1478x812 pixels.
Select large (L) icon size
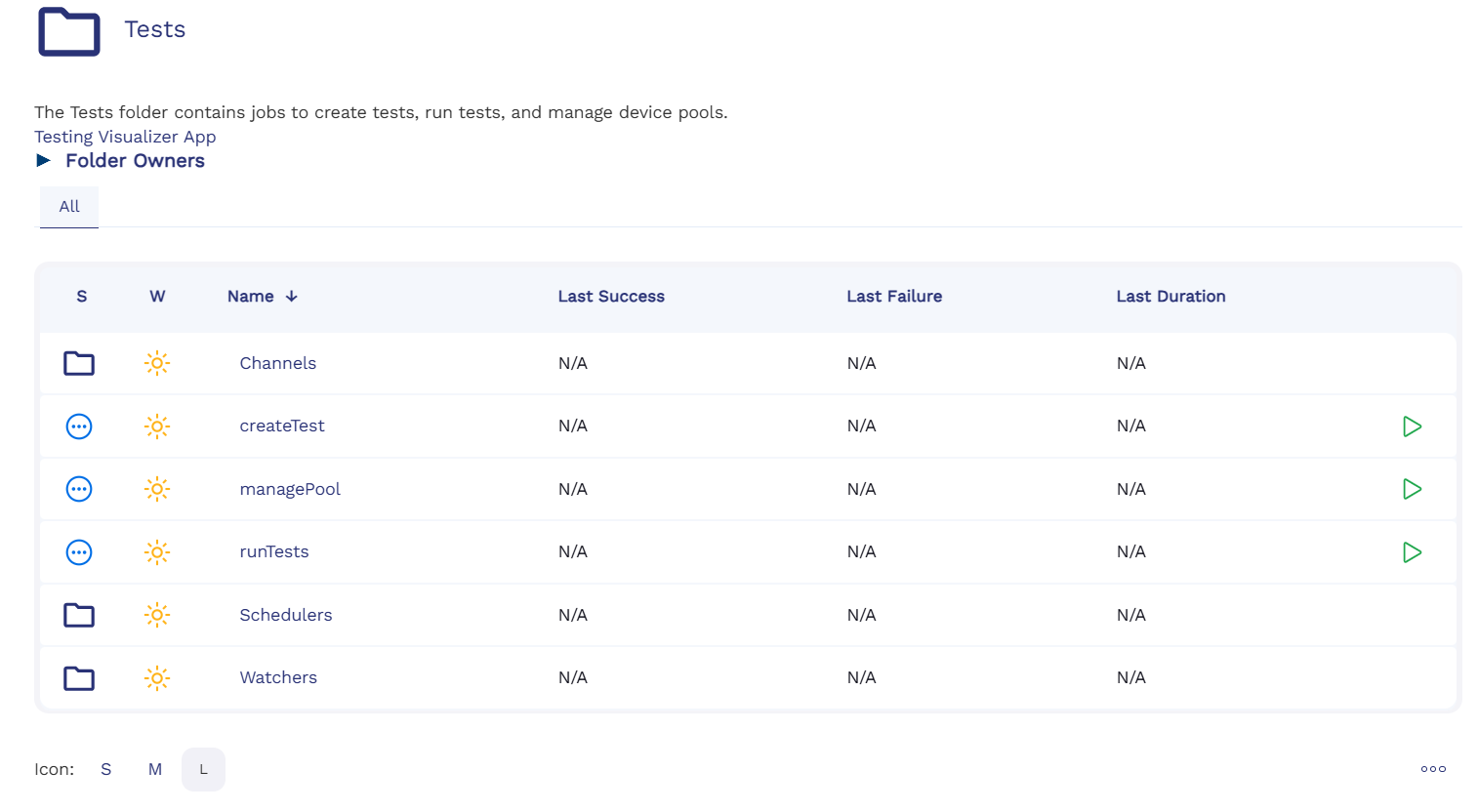[x=203, y=769]
